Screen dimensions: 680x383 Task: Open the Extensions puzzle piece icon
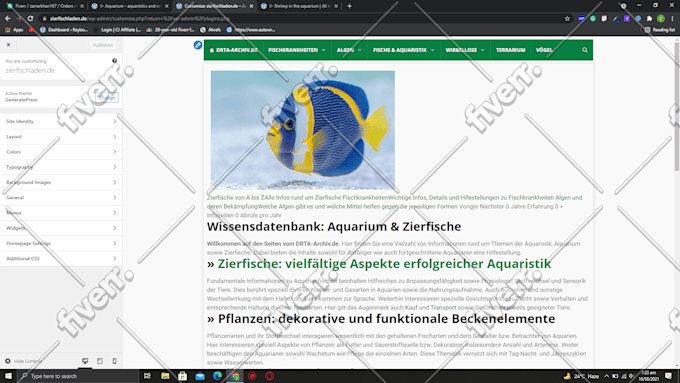(x=649, y=19)
